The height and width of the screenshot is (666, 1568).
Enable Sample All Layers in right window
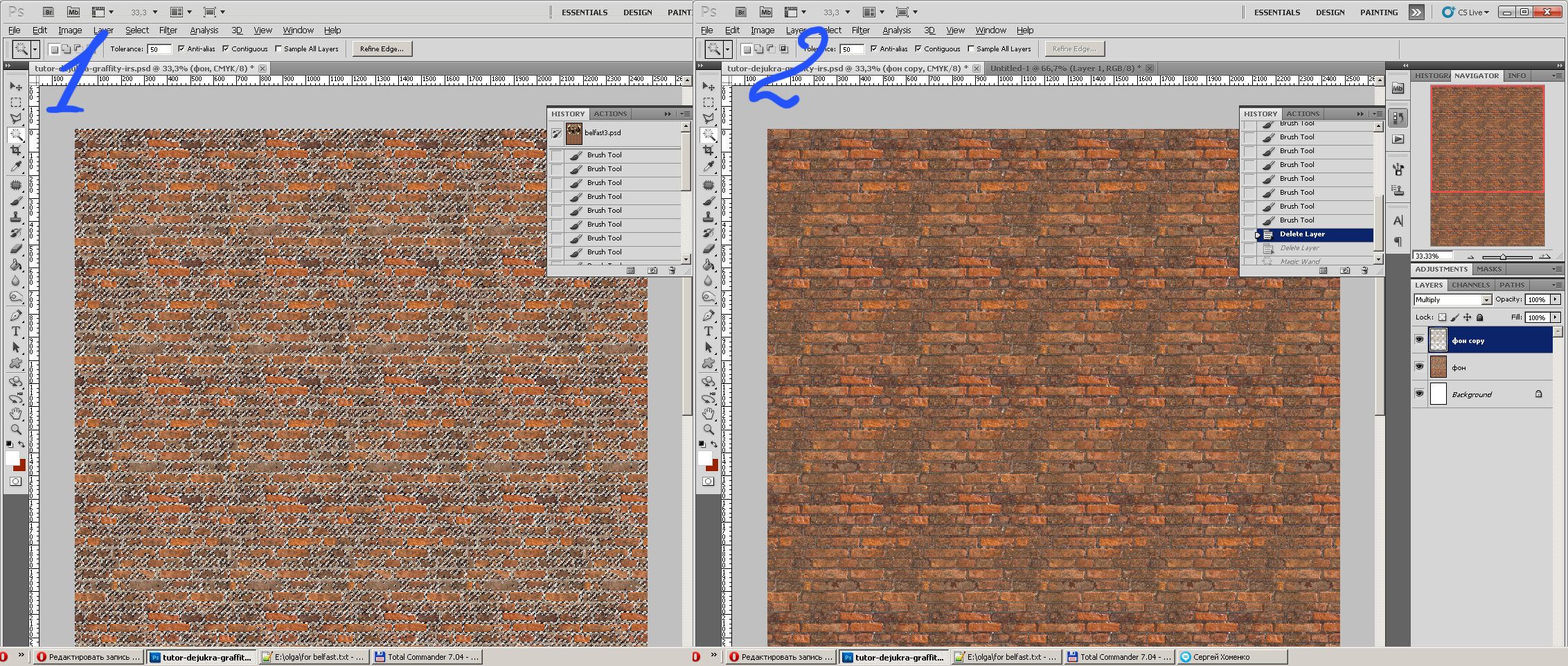[970, 49]
